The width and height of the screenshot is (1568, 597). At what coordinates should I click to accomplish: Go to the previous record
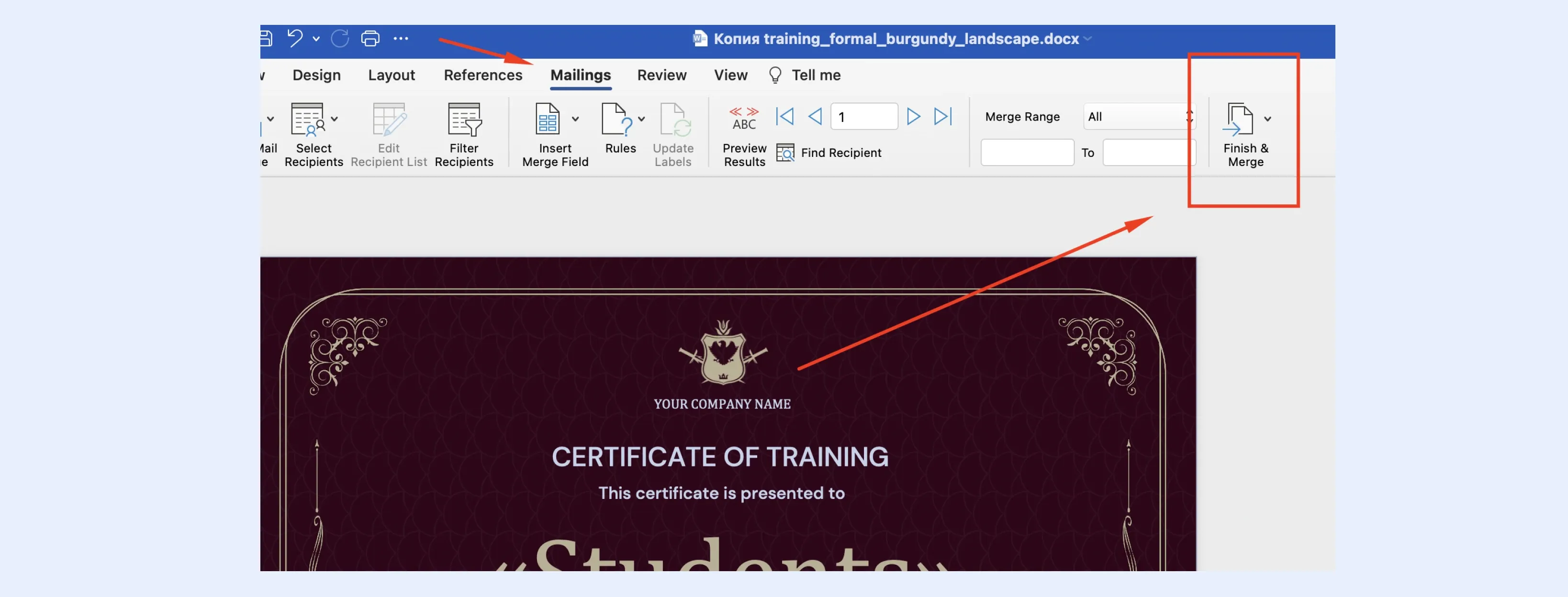point(815,116)
